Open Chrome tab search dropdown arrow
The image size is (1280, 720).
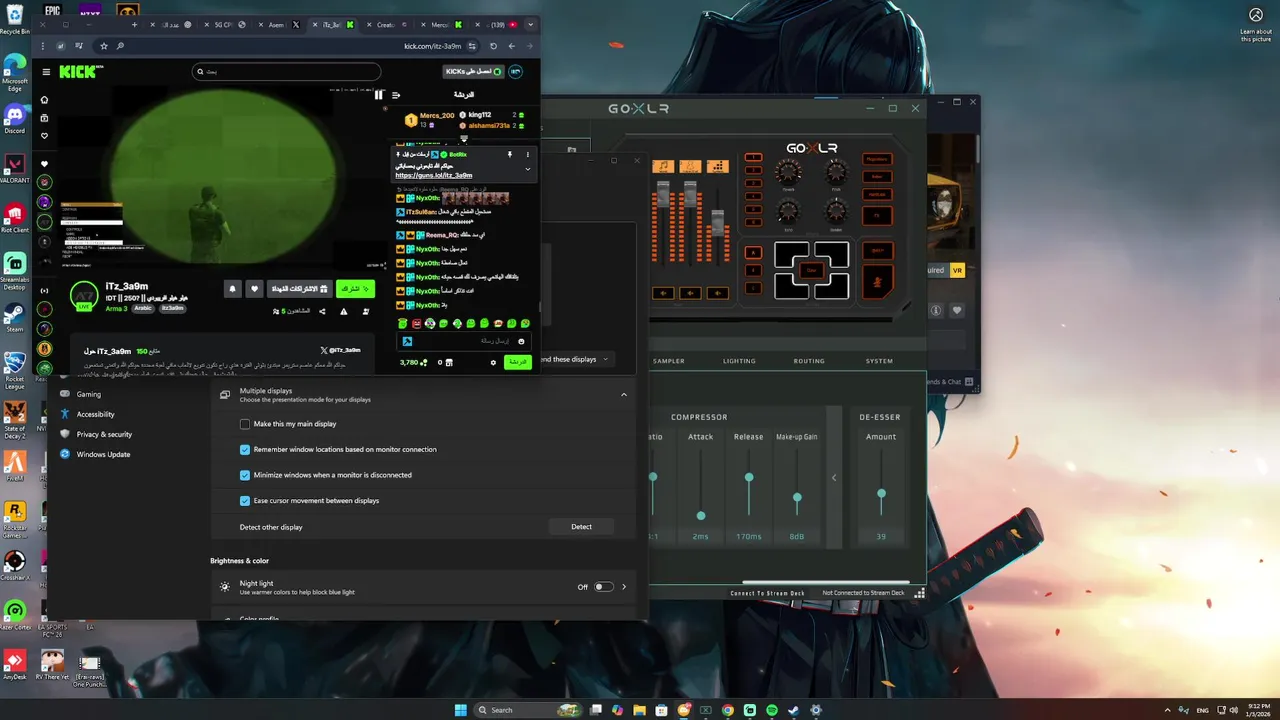point(531,24)
